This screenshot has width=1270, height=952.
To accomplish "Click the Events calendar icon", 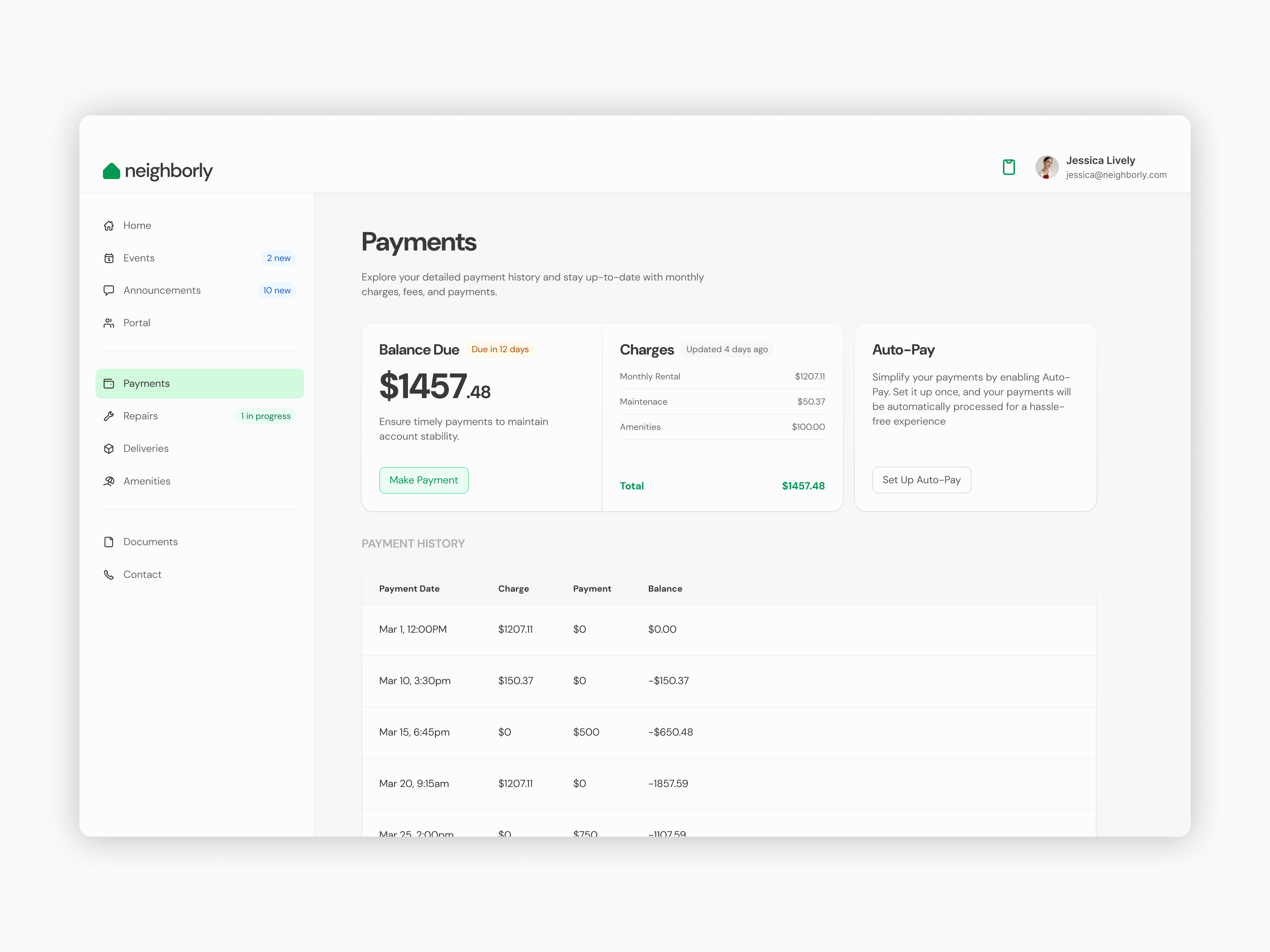I will click(109, 258).
